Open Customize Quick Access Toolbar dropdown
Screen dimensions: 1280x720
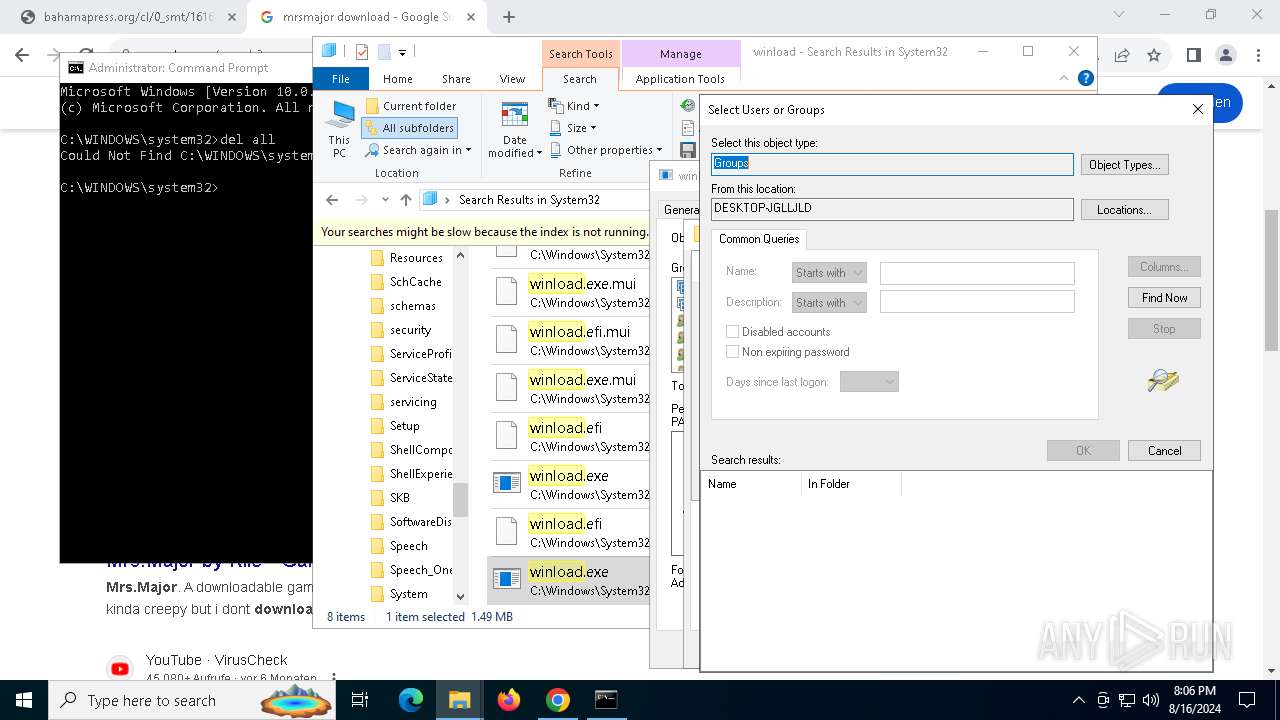[402, 52]
